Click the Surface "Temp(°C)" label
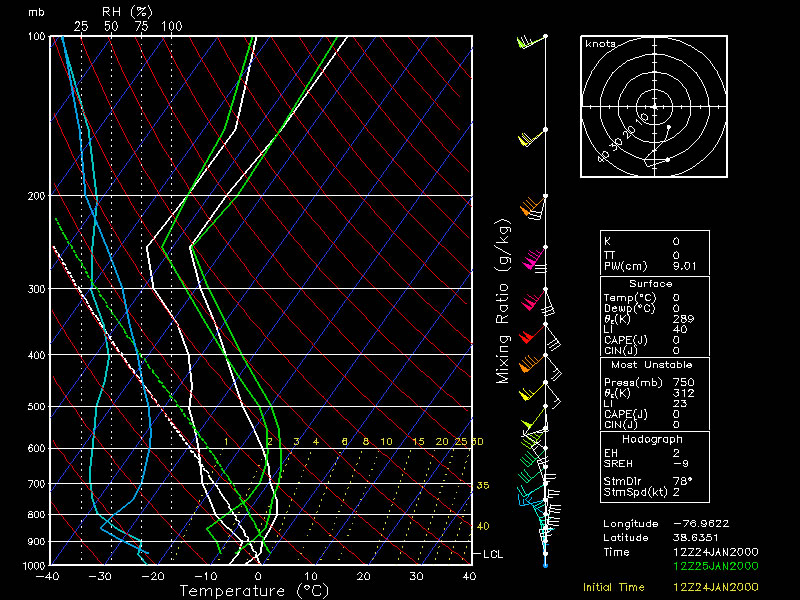This screenshot has height=600, width=800. coord(630,298)
